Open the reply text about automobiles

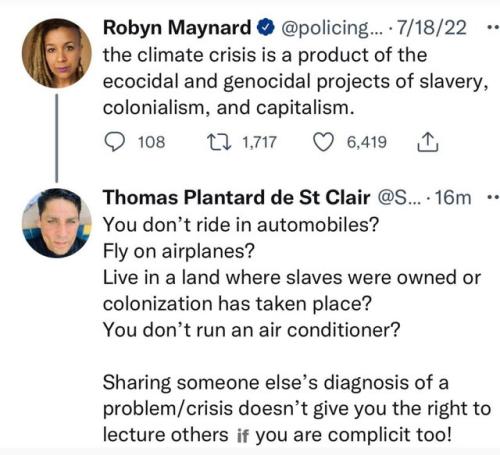pos(297,330)
